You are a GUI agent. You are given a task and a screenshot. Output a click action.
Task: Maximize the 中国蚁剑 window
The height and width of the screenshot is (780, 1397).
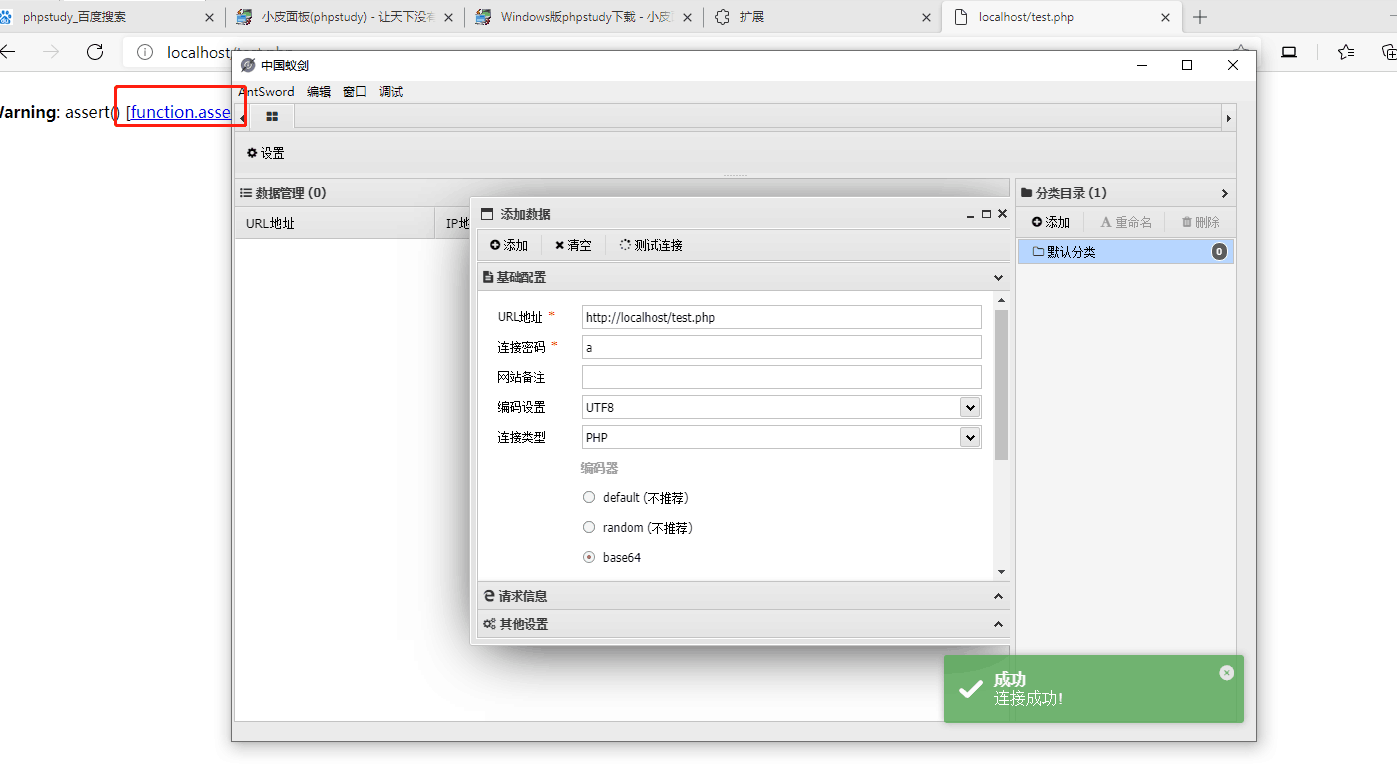(x=1187, y=65)
